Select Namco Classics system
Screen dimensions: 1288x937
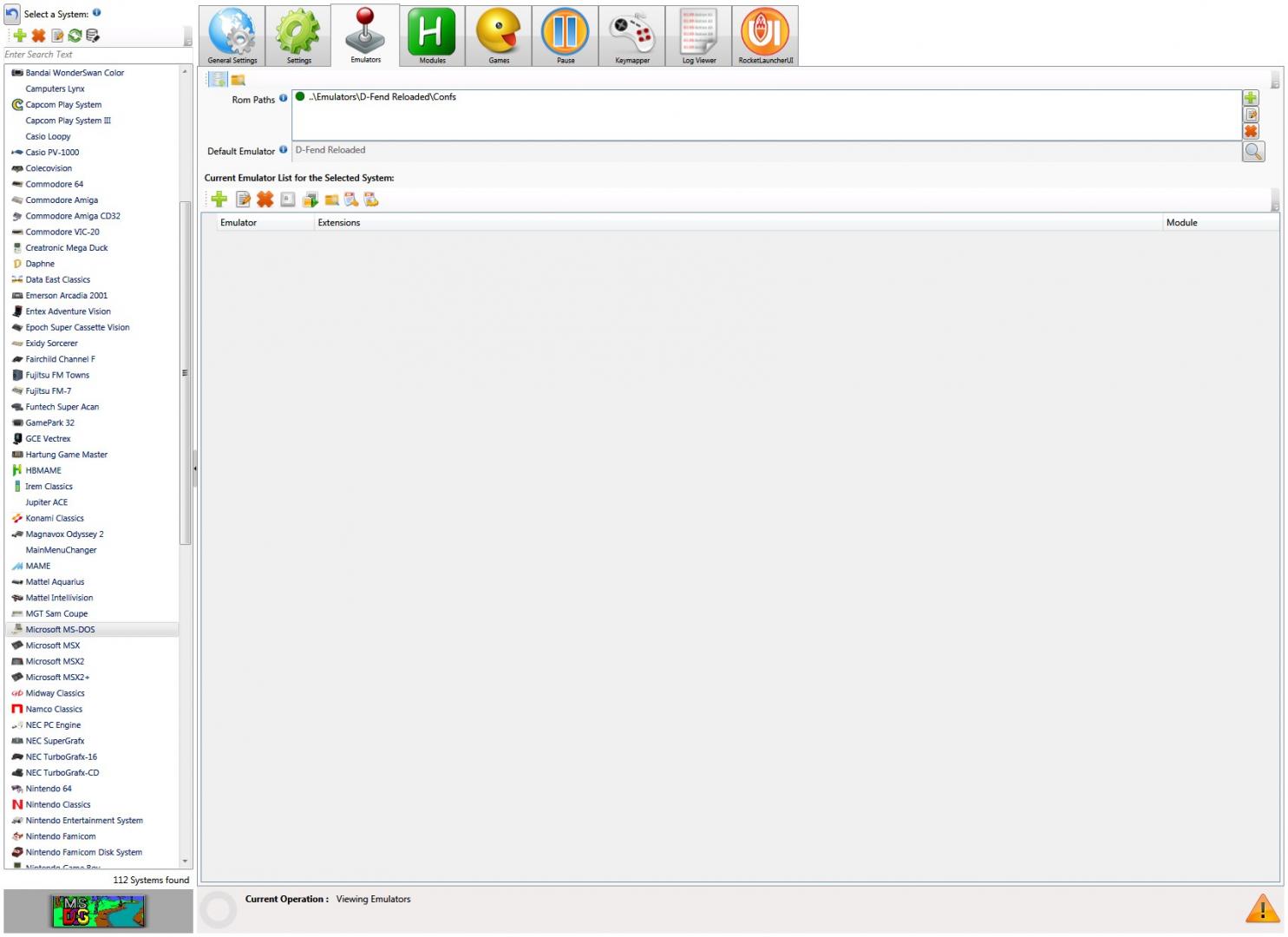click(x=54, y=709)
